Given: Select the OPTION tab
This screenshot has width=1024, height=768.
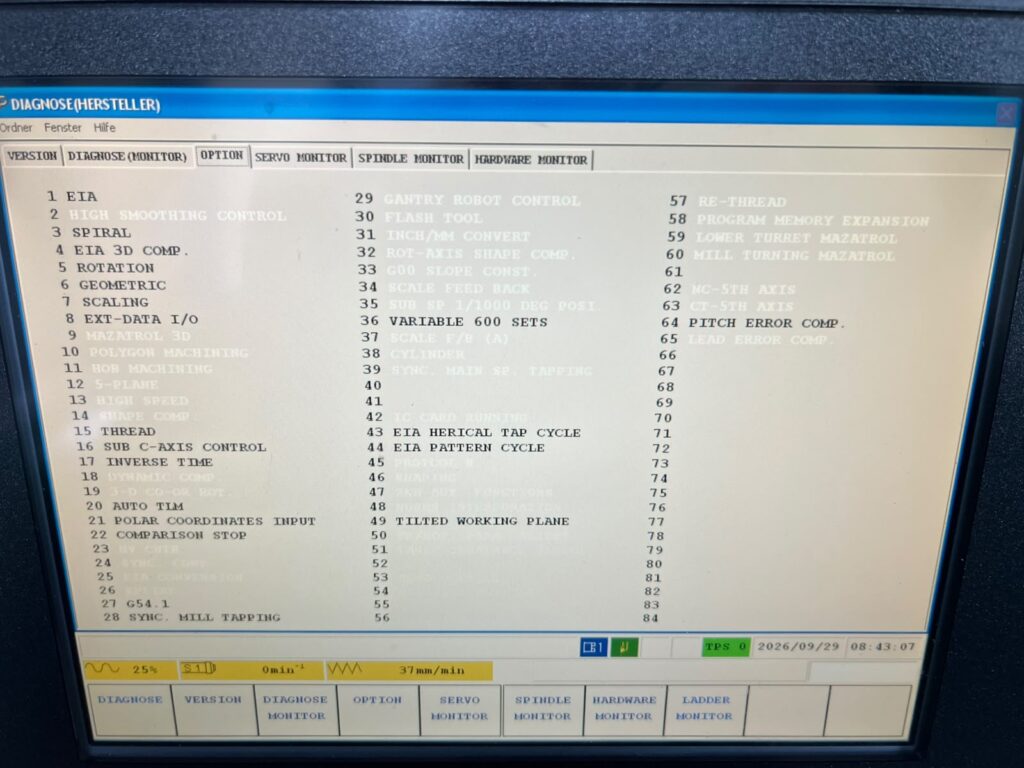Looking at the screenshot, I should (221, 155).
